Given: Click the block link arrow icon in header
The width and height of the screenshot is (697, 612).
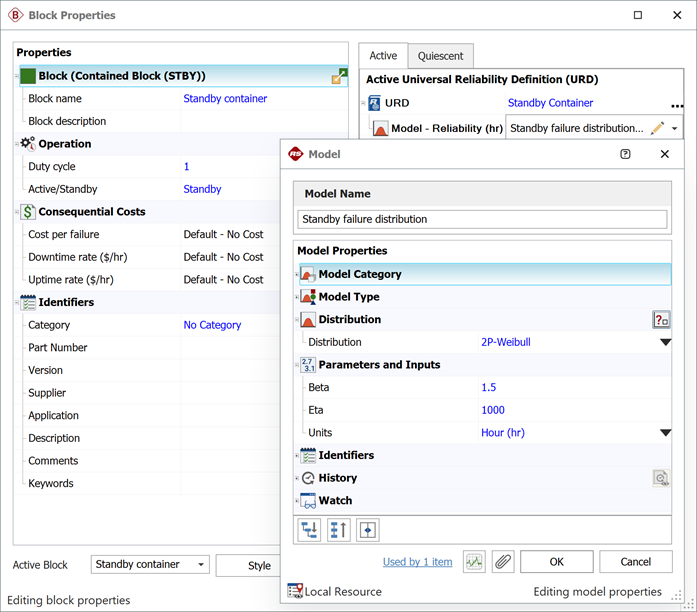Looking at the screenshot, I should coord(340,76).
